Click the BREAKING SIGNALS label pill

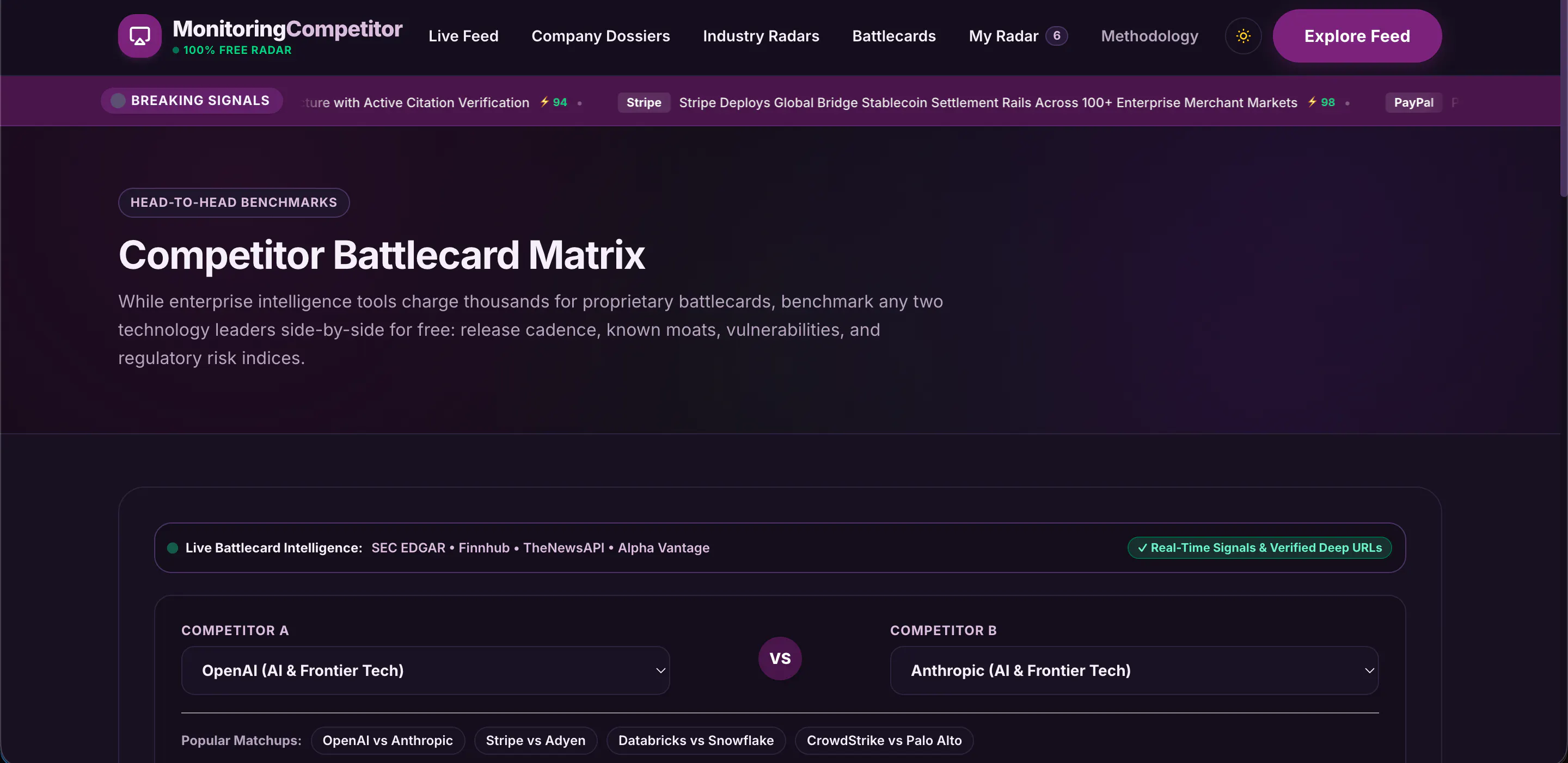[x=191, y=100]
